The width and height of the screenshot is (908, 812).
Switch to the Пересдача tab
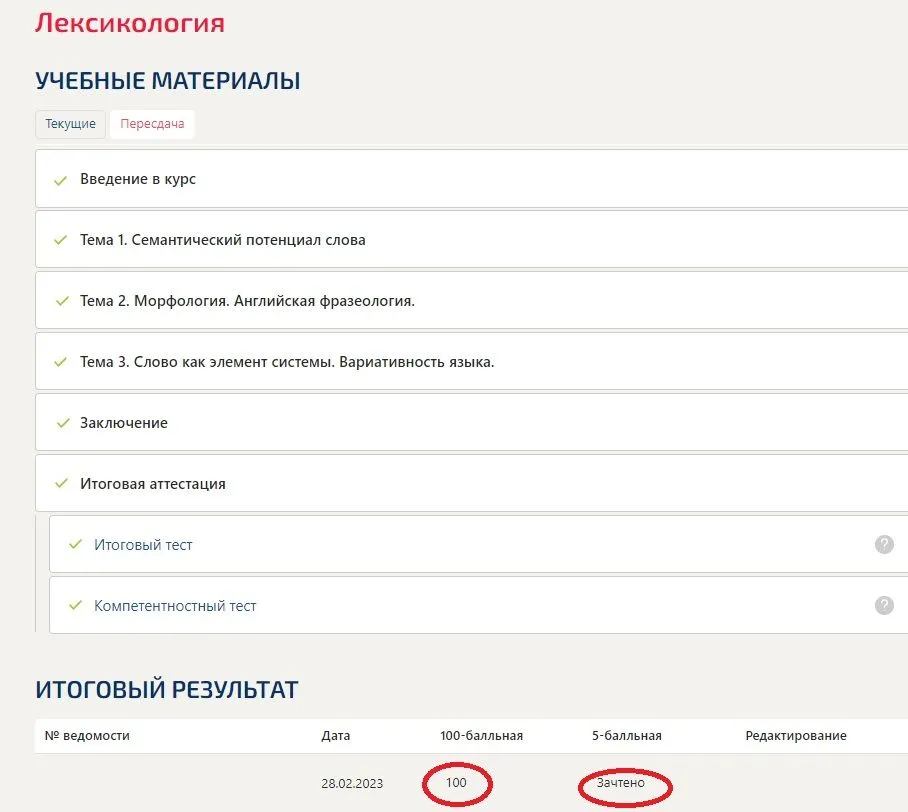(x=152, y=124)
